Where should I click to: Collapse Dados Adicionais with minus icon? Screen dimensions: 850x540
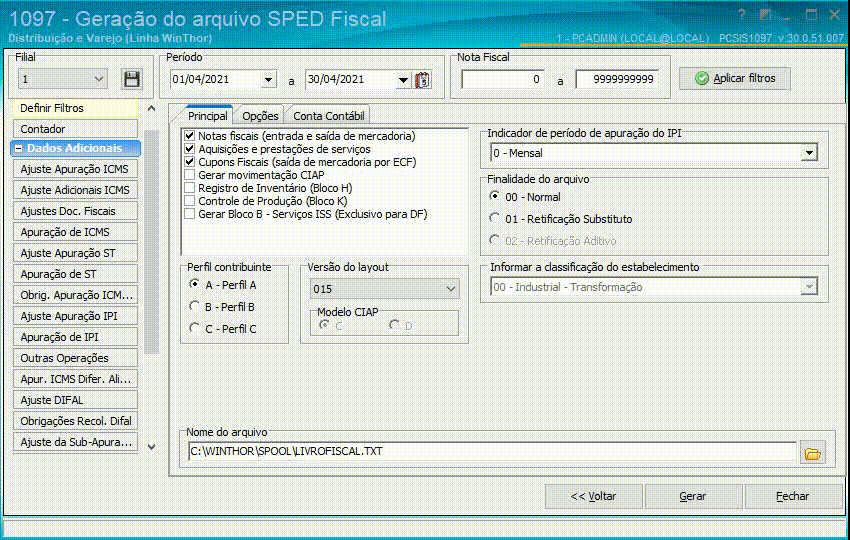18,148
